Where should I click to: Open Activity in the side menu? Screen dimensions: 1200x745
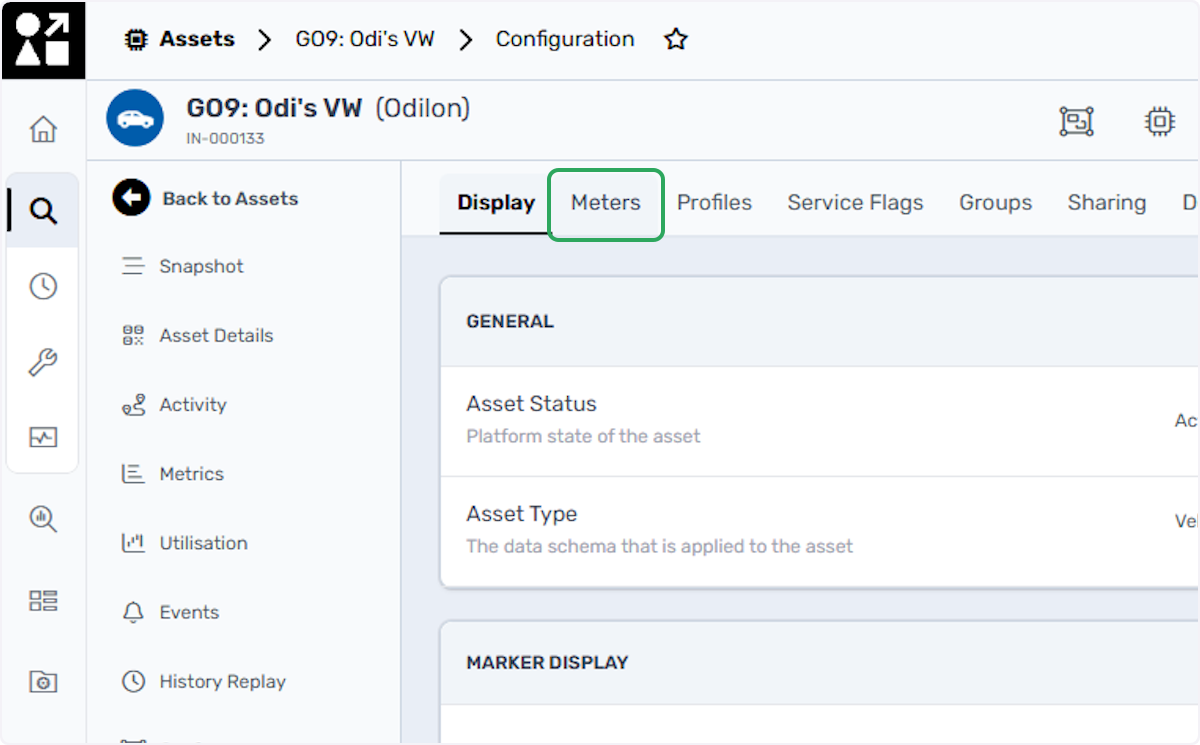[193, 405]
